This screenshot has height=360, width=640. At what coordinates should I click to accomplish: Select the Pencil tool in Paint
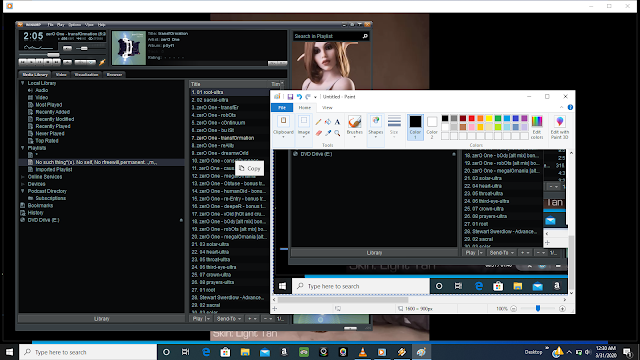pos(318,122)
